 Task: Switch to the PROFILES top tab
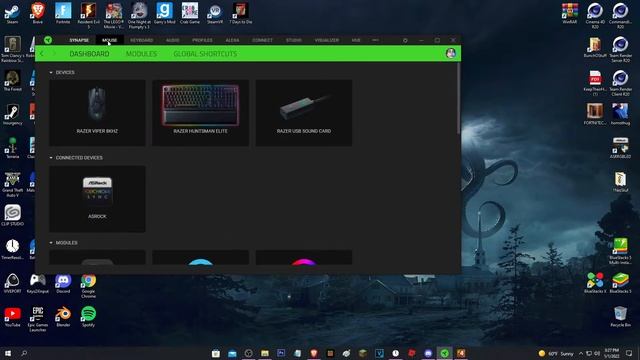(202, 40)
